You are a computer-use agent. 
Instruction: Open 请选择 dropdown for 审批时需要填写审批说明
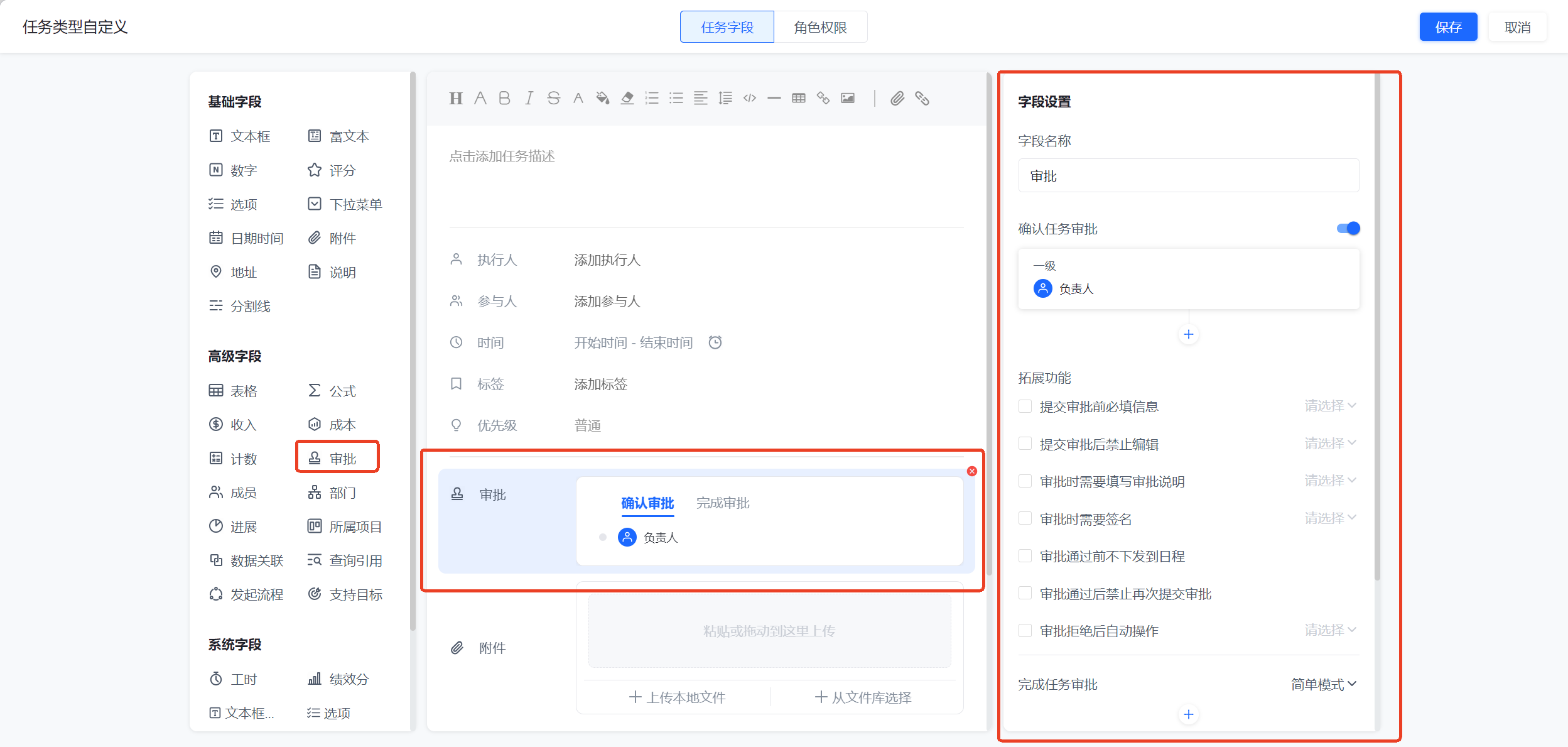(1331, 481)
